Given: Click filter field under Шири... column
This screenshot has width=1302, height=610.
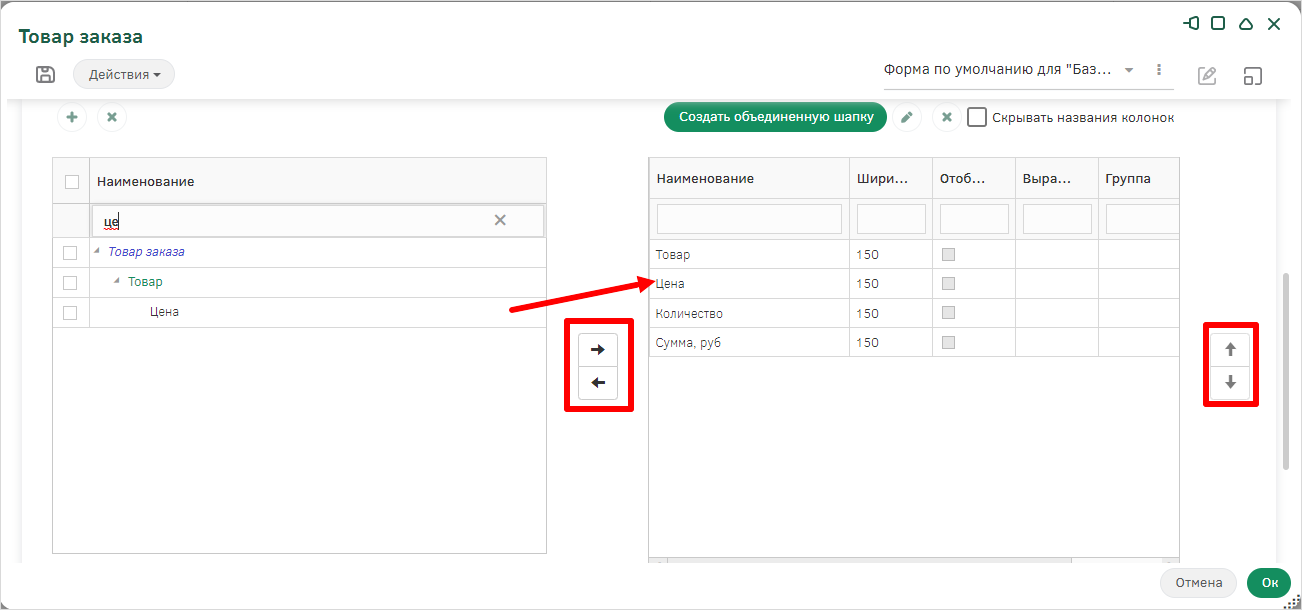Looking at the screenshot, I should tap(891, 219).
